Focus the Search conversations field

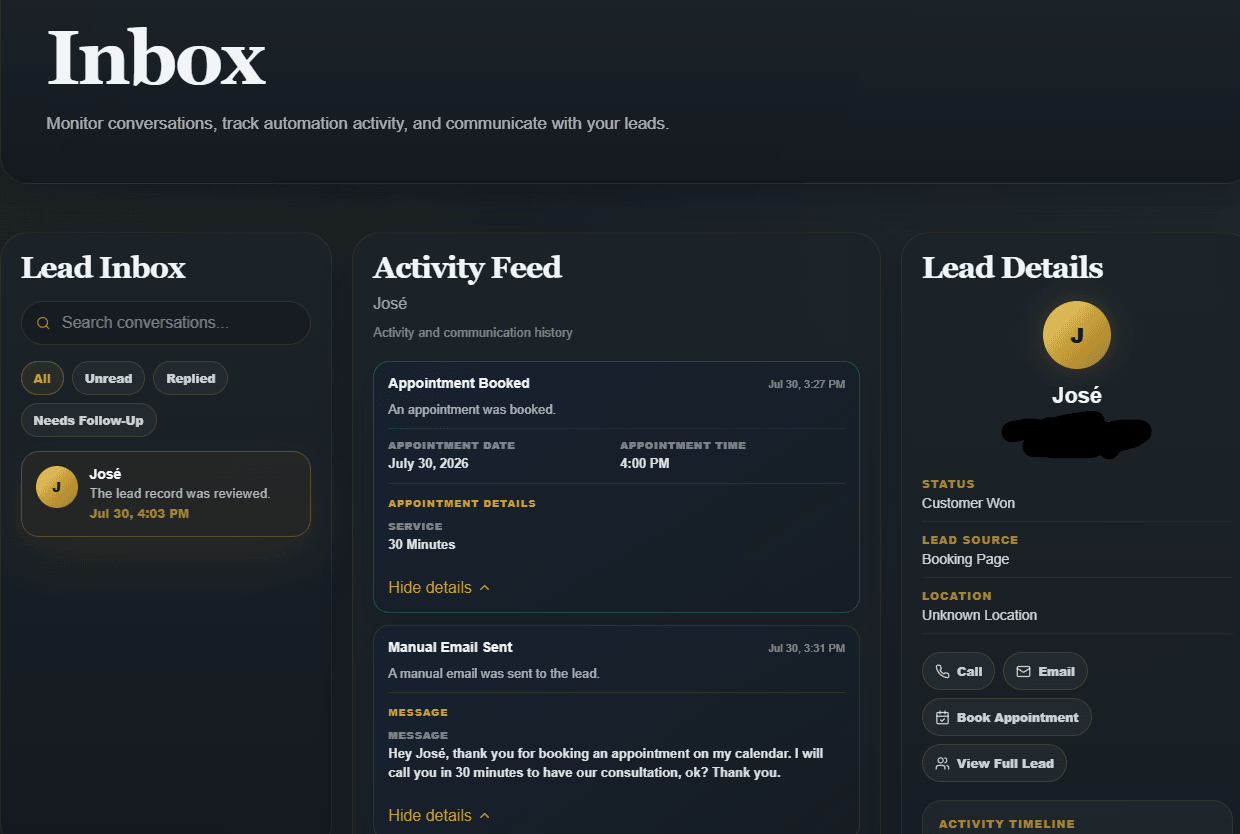166,323
